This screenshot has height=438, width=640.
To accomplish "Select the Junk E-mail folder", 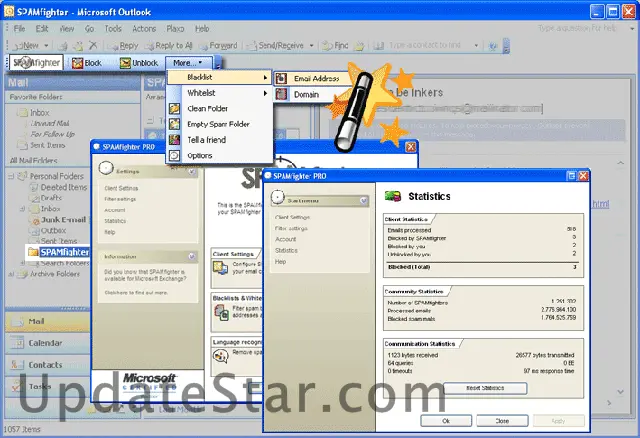I will click(63, 220).
